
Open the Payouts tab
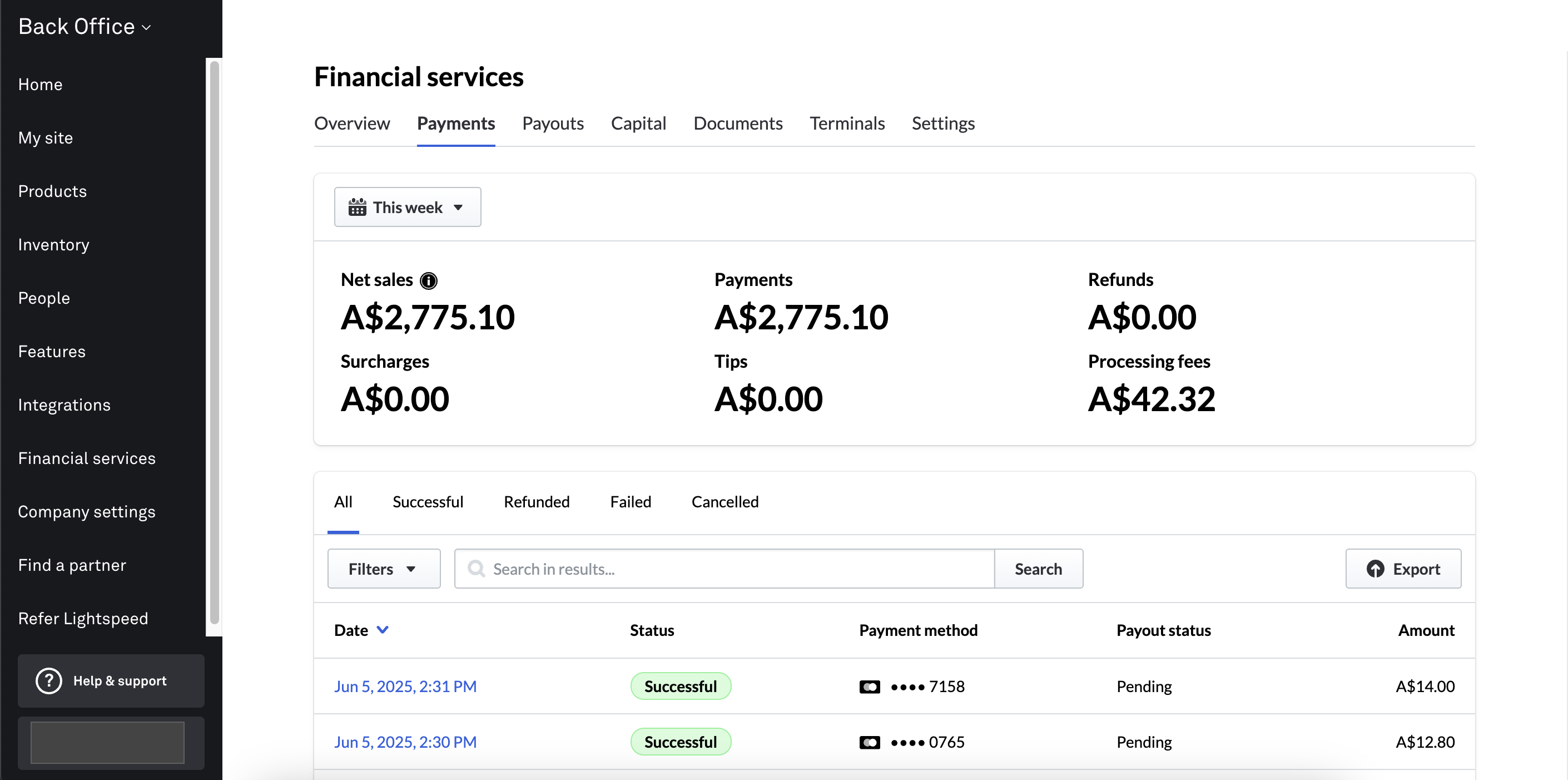(553, 124)
